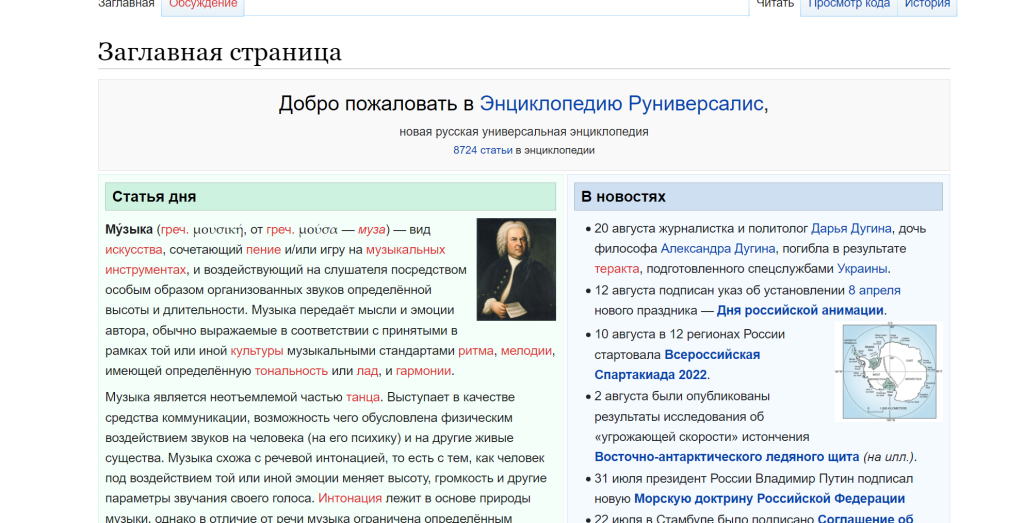The image size is (1024, 523).
Task: Open the История tab
Action: 927,4
